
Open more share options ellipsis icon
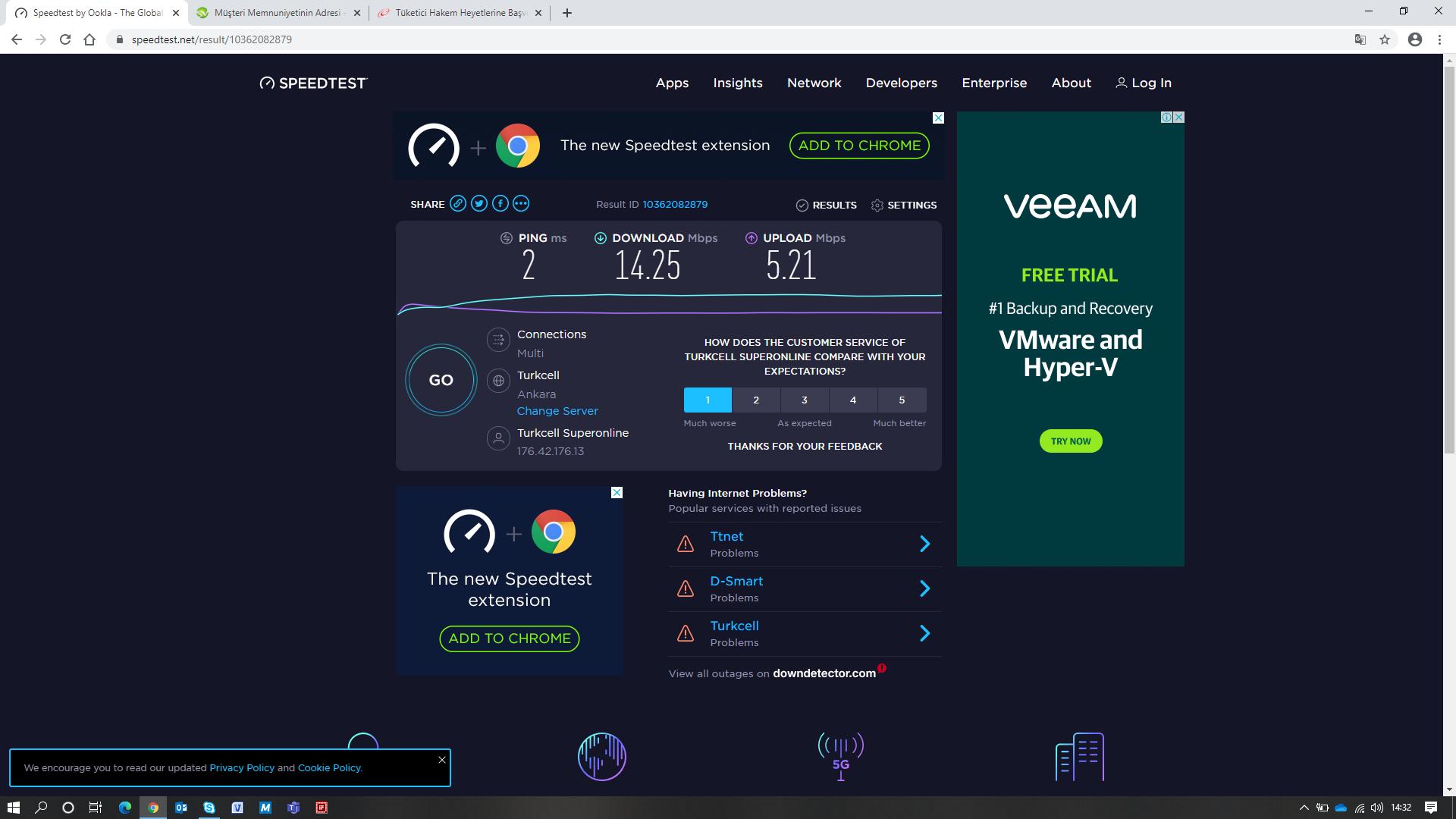[521, 203]
